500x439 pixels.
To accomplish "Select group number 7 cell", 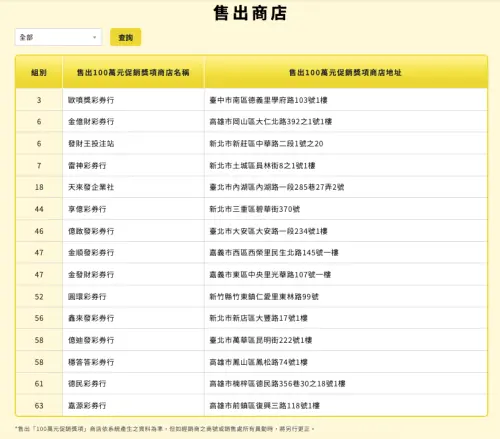I will click(x=39, y=165).
